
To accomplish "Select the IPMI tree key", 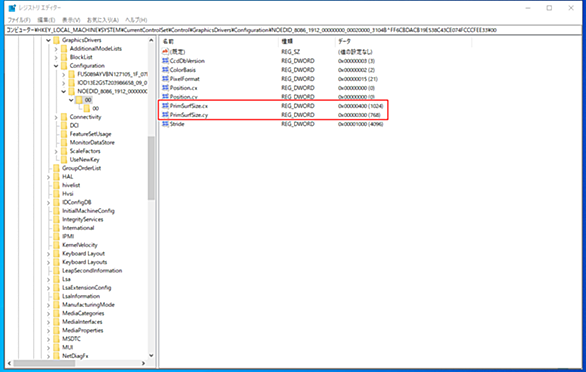I will (68, 236).
